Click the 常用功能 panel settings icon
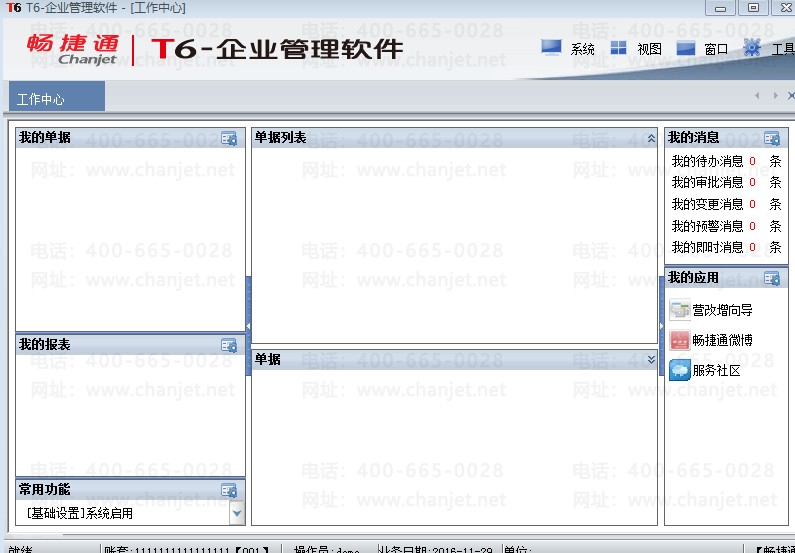 pos(229,490)
